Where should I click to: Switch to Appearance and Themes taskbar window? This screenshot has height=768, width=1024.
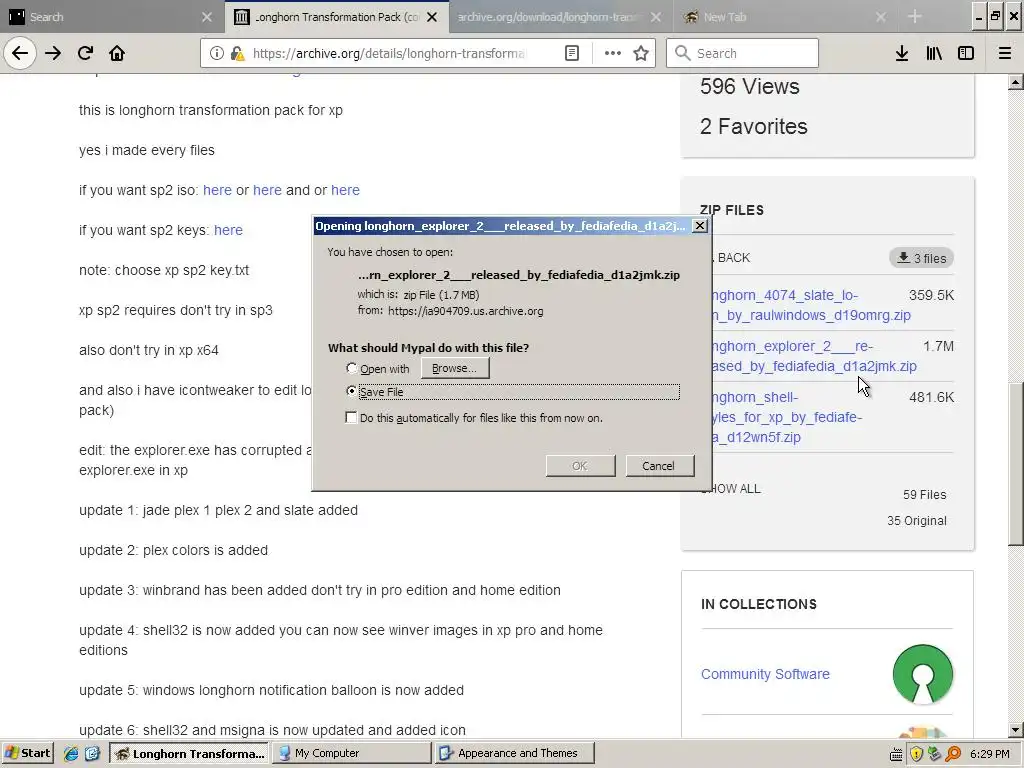click(515, 753)
